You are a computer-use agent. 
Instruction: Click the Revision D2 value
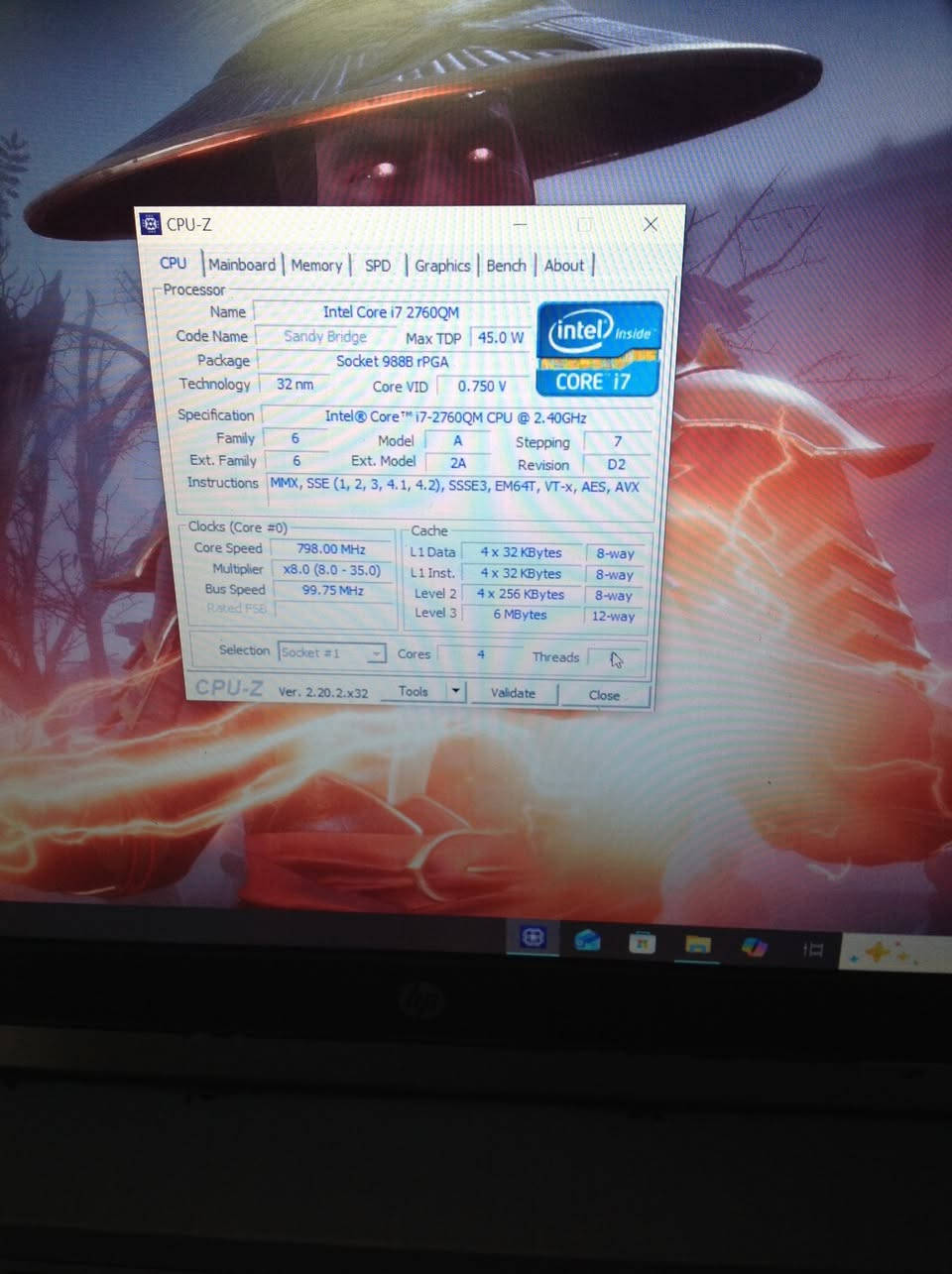point(617,464)
